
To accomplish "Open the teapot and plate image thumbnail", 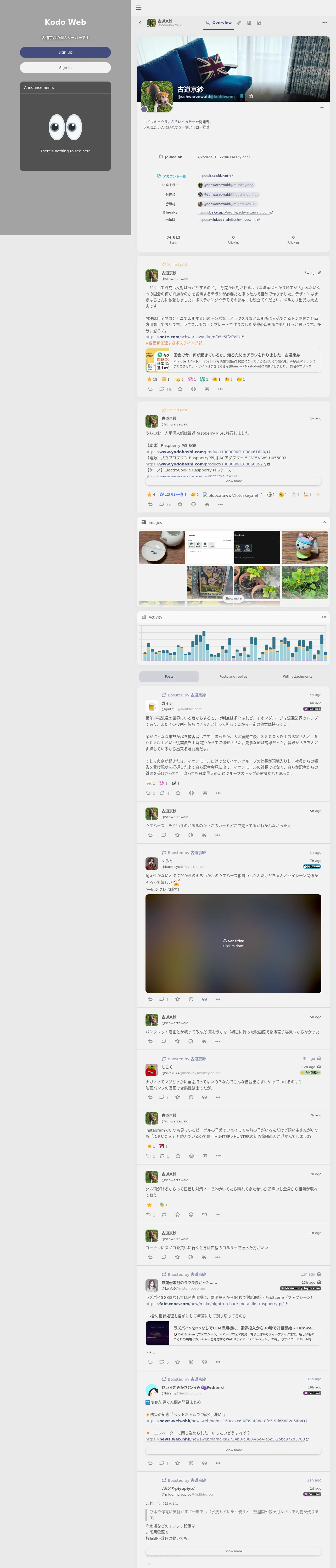I will point(162,547).
